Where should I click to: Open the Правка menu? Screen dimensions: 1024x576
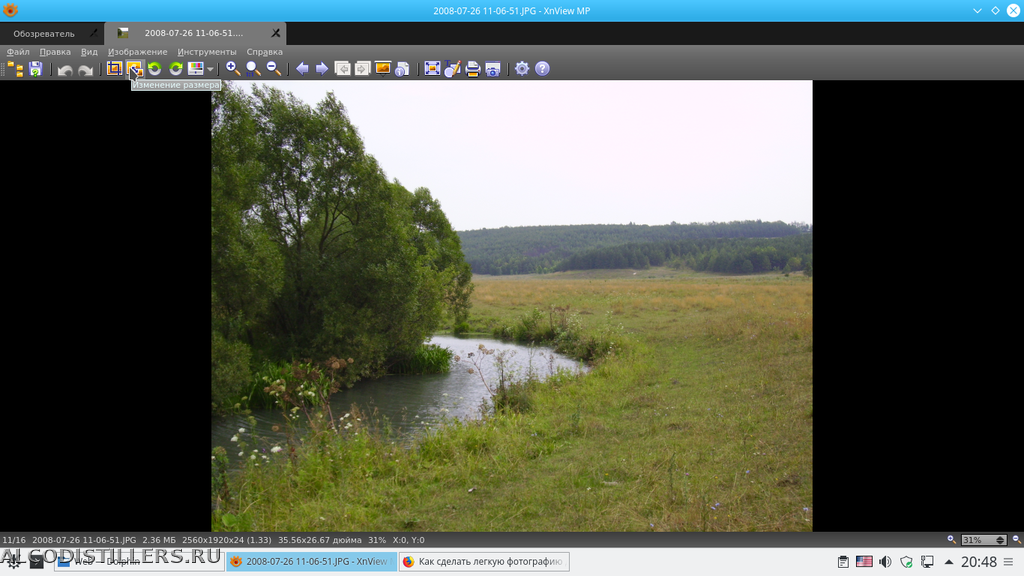click(x=55, y=52)
